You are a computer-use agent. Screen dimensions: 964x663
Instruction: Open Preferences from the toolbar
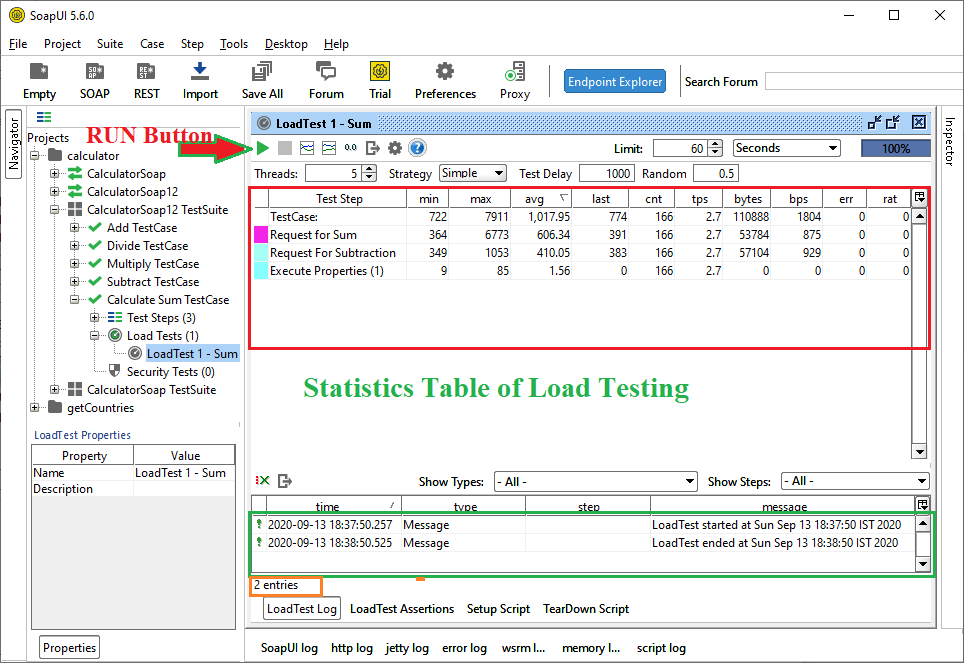445,81
